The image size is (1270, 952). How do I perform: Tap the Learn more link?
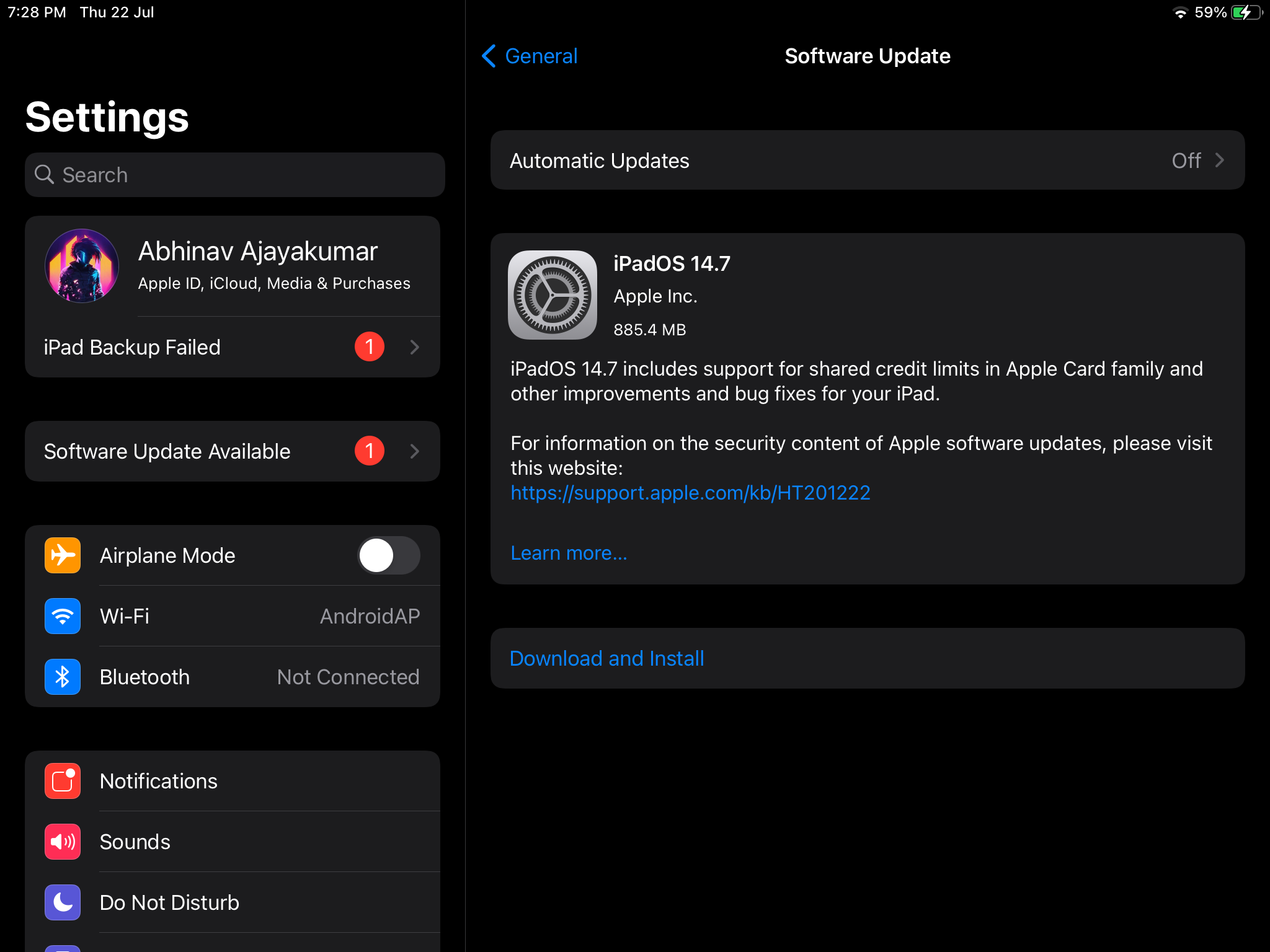click(569, 553)
